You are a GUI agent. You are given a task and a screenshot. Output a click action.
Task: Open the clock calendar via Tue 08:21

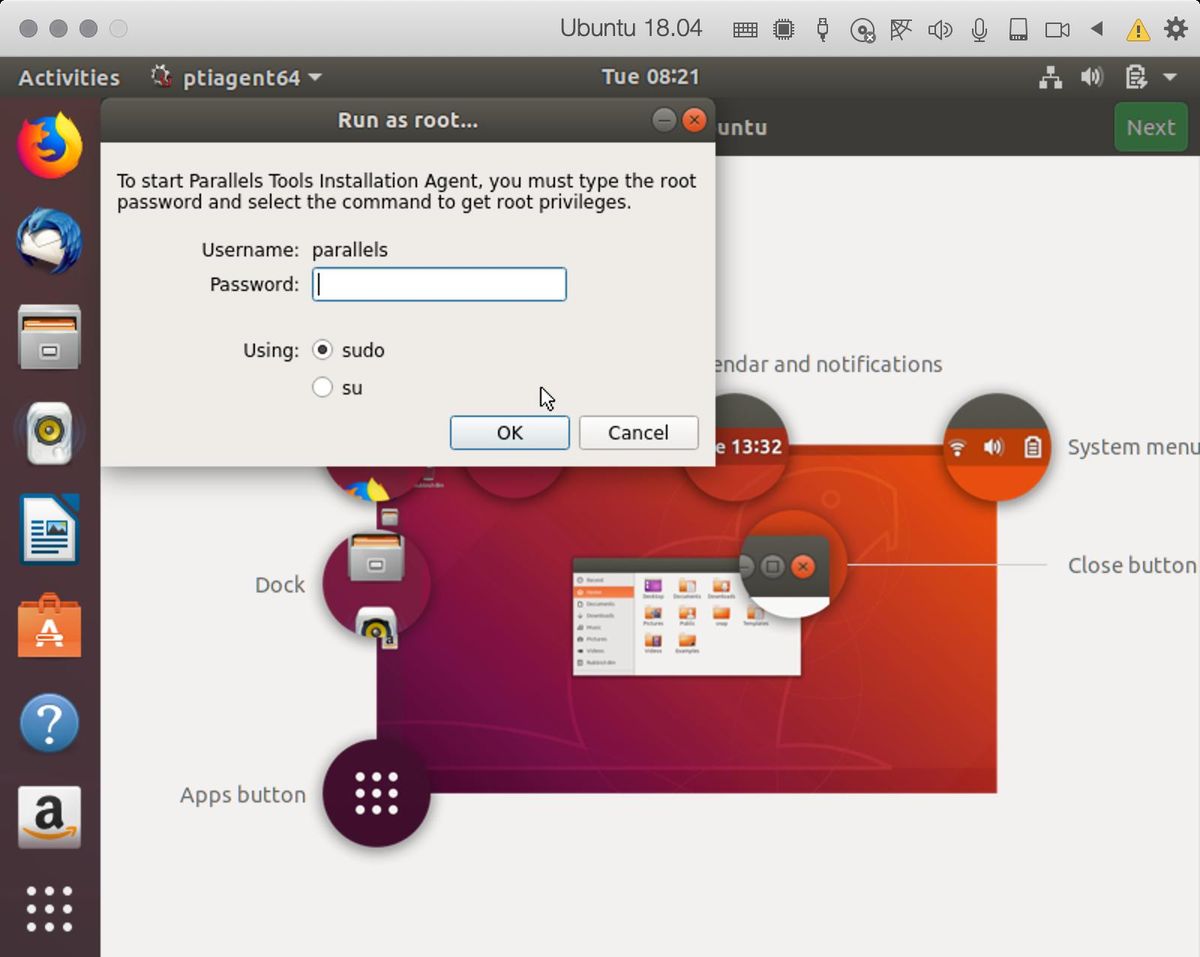coord(650,77)
